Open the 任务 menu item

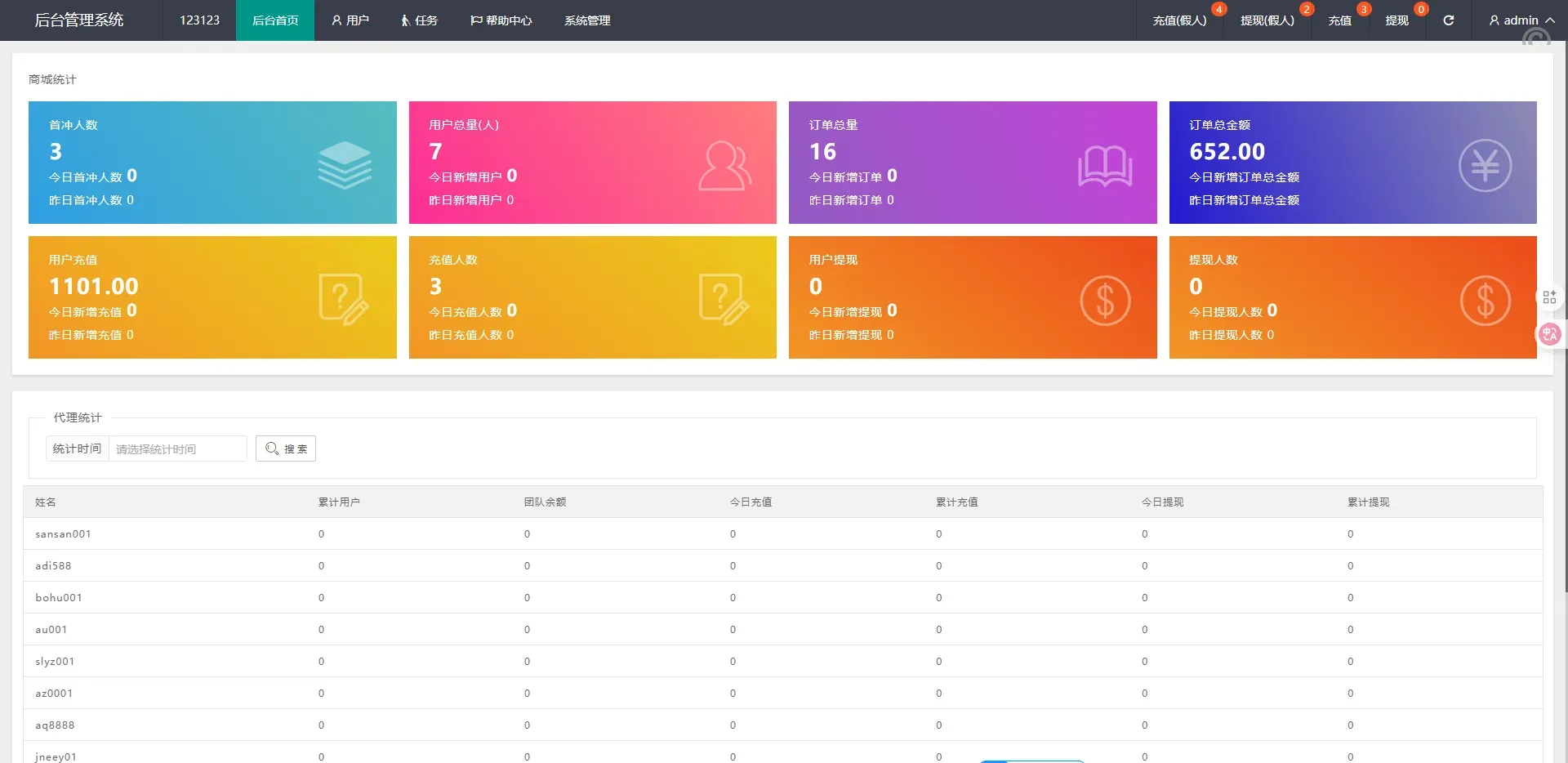pyautogui.click(x=419, y=20)
